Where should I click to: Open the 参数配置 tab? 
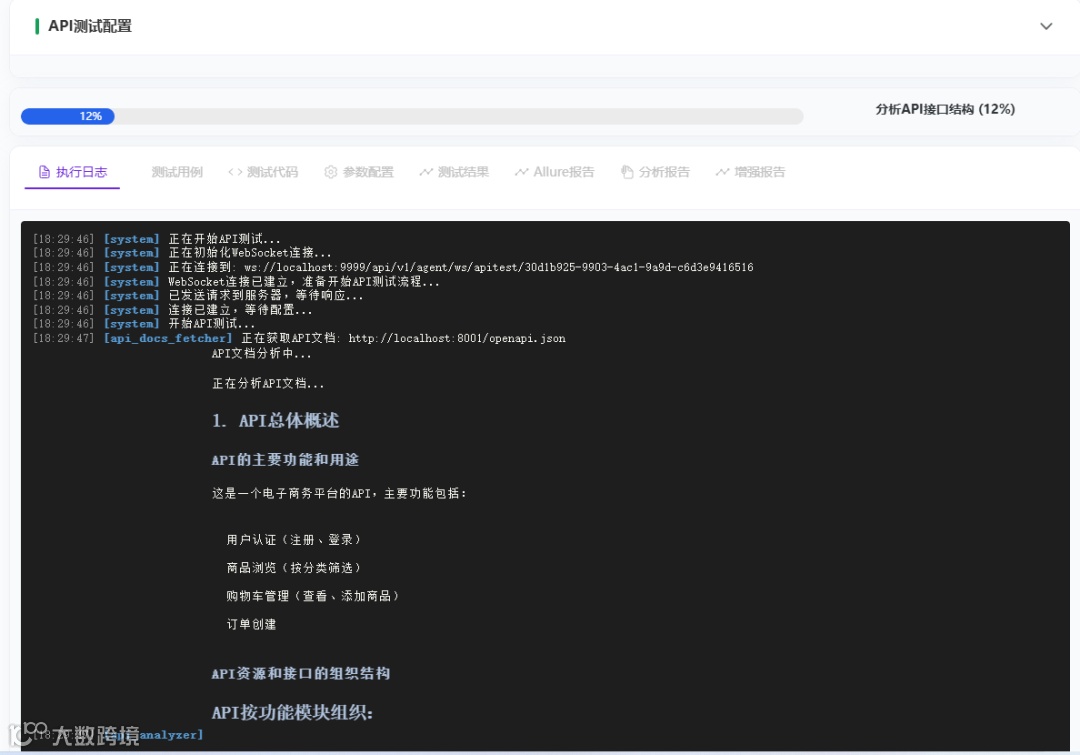(359, 172)
